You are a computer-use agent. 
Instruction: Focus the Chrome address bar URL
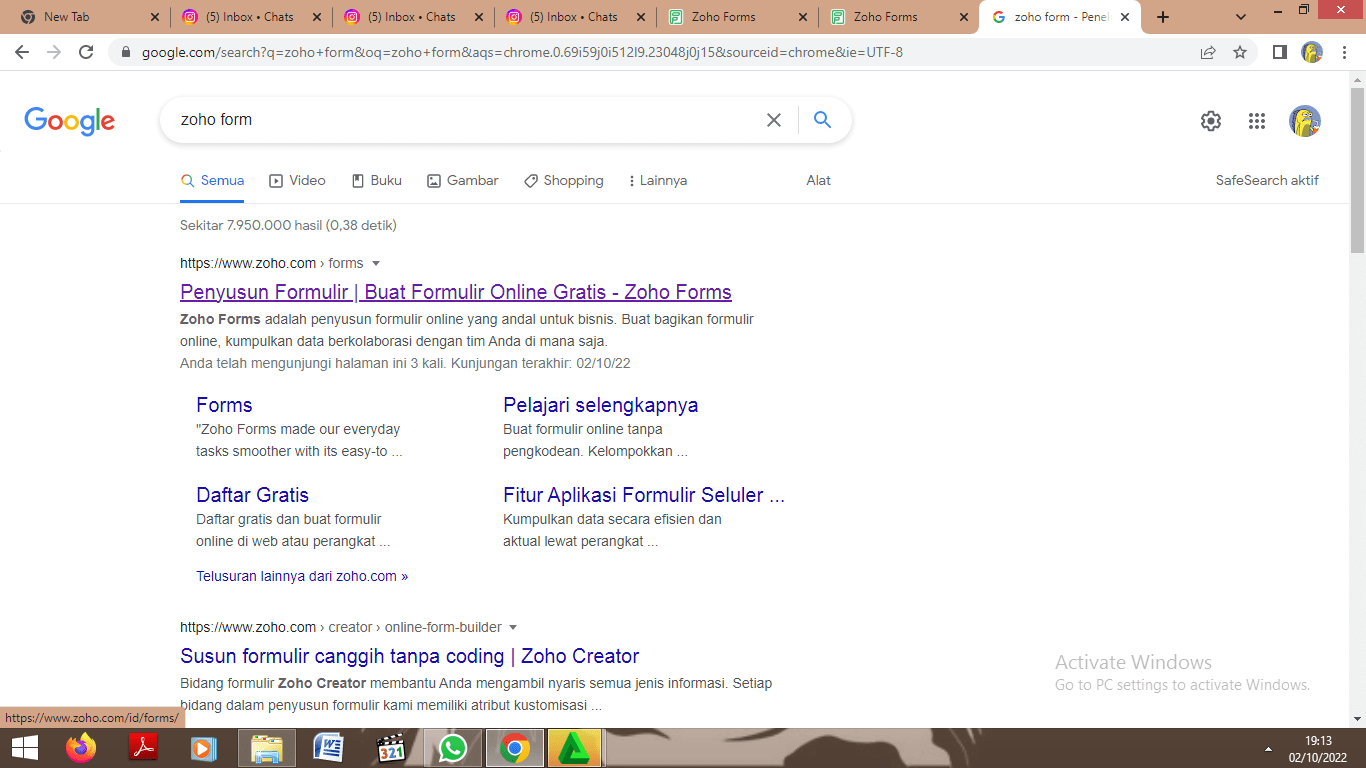[x=522, y=52]
